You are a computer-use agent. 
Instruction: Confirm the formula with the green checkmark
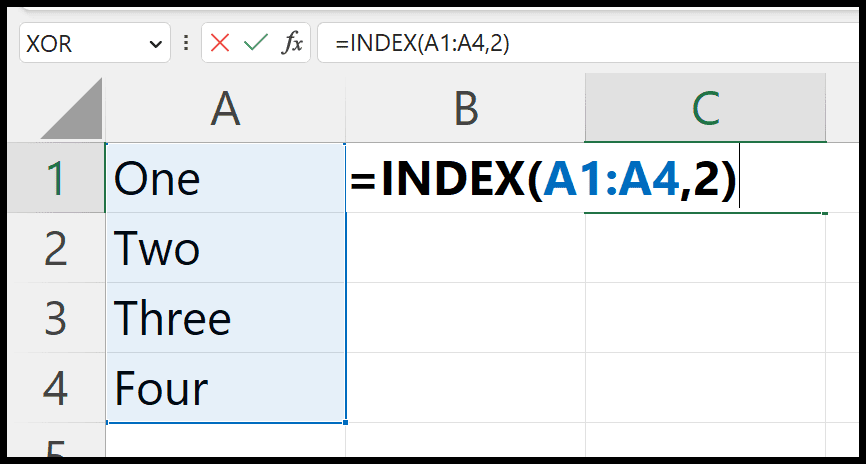click(x=255, y=43)
